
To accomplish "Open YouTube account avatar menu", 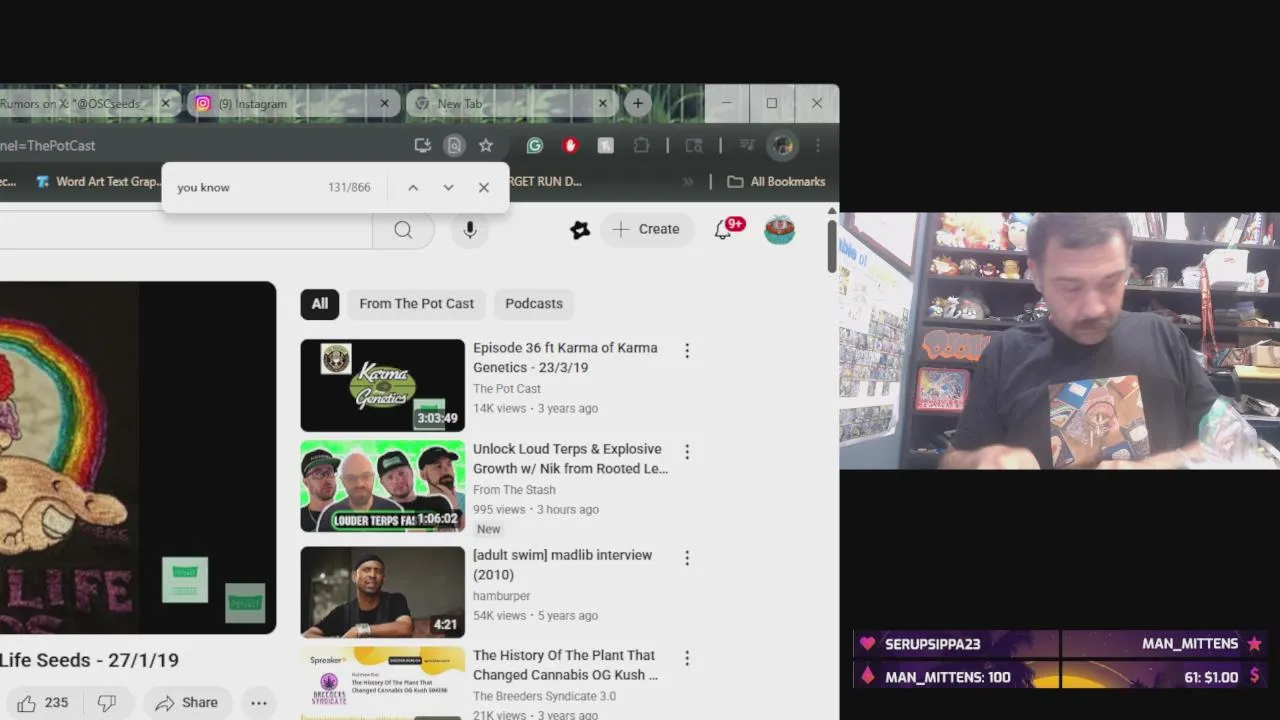I will coord(780,230).
